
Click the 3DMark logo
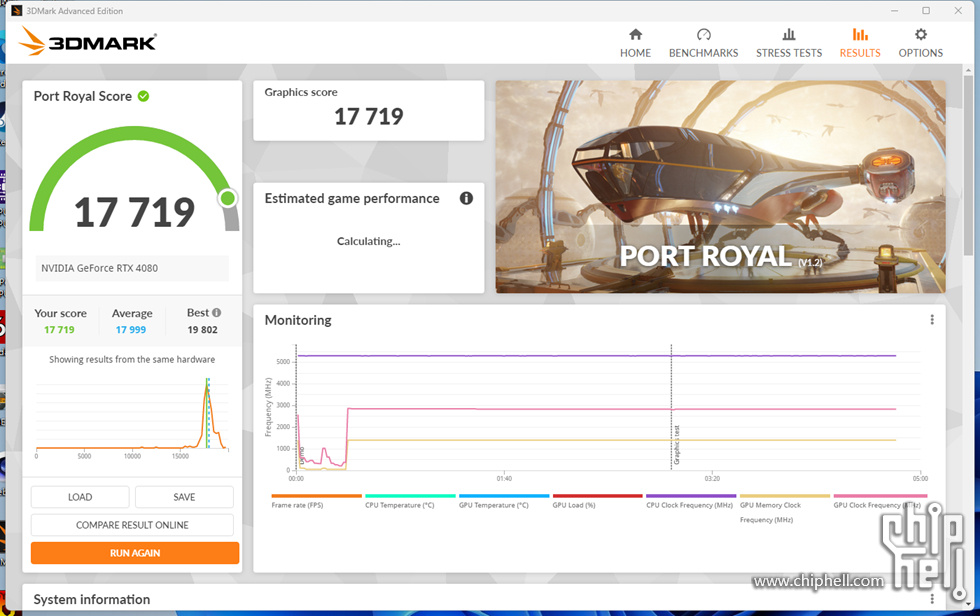click(x=88, y=42)
